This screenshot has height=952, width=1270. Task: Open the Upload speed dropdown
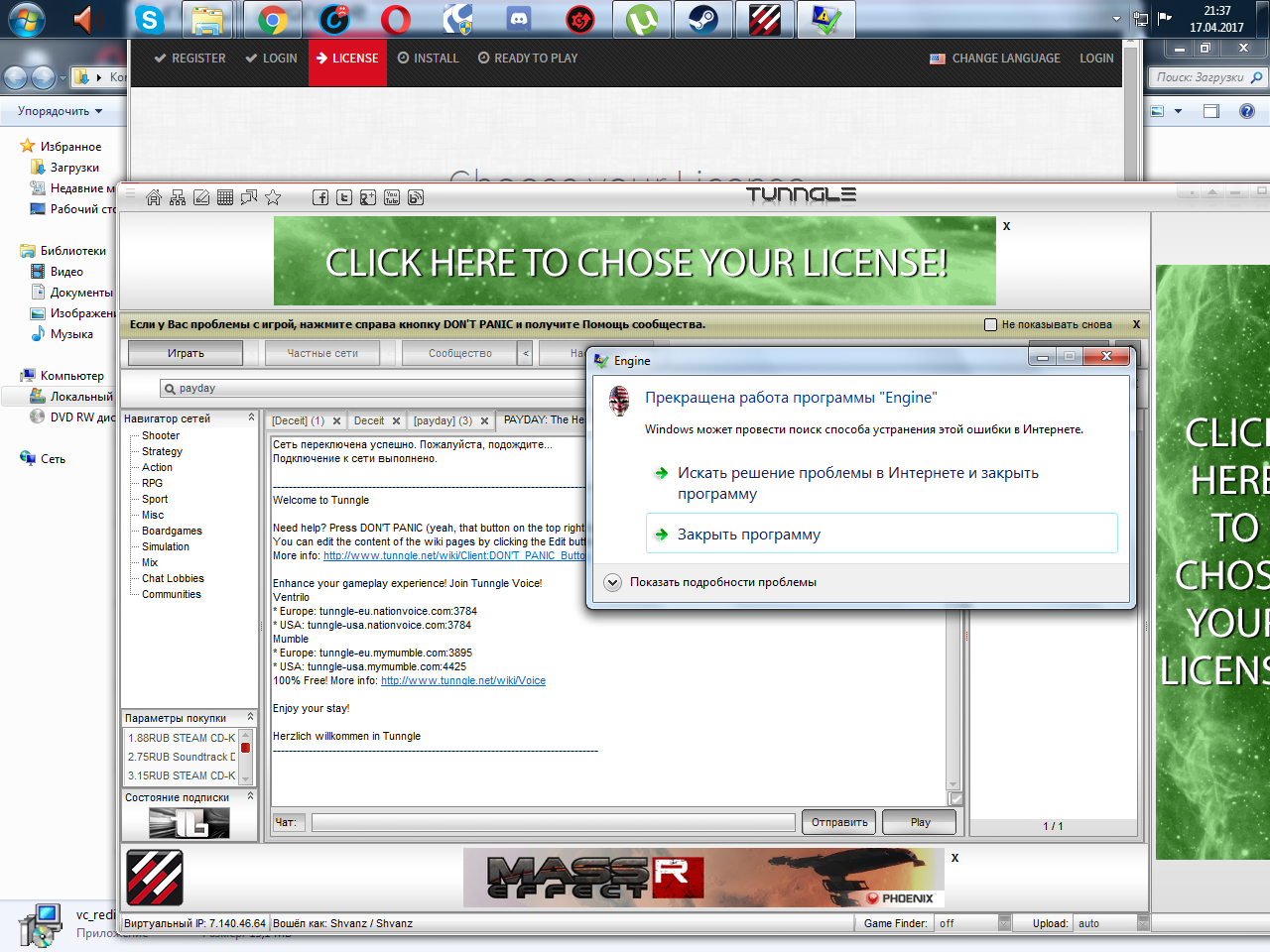pyautogui.click(x=1142, y=923)
